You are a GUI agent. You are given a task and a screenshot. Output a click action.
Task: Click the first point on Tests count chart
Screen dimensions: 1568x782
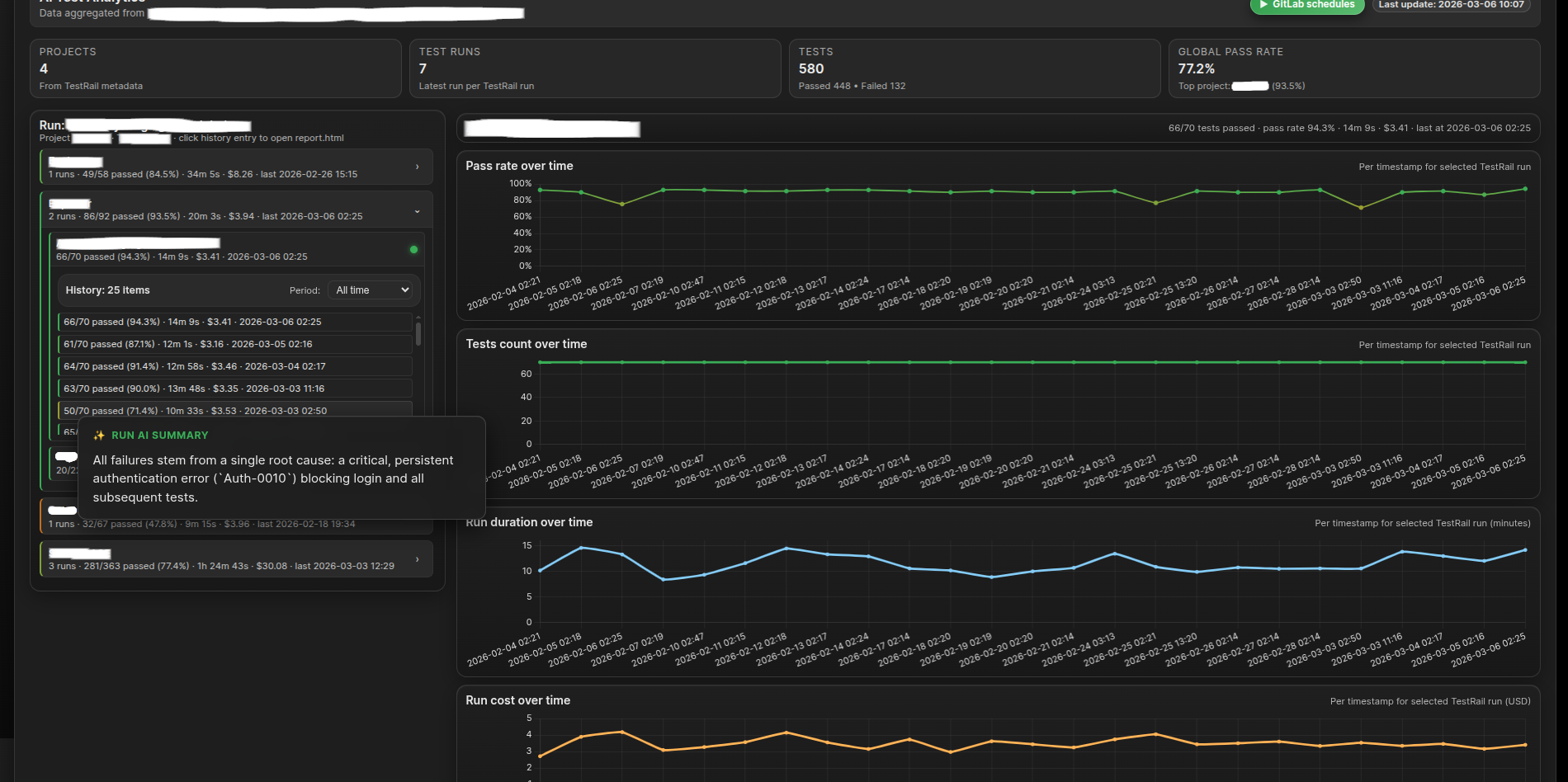pos(540,362)
